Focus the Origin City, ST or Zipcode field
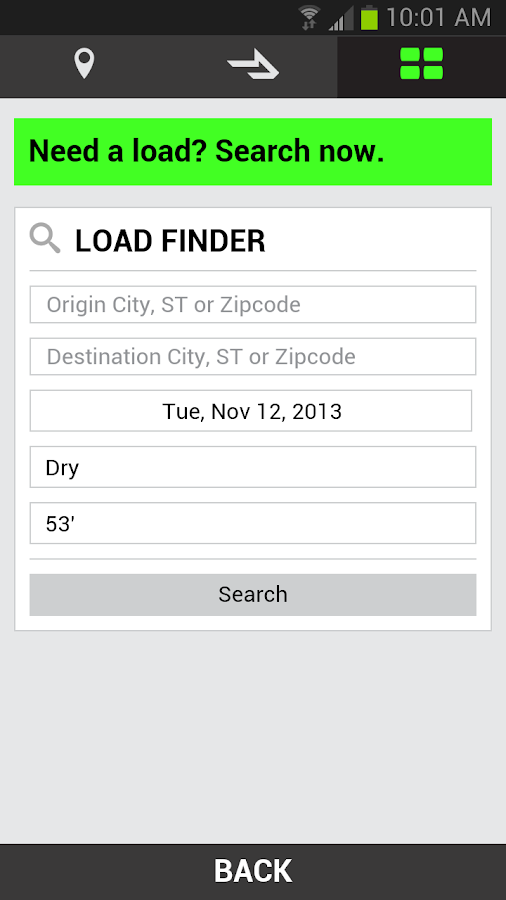This screenshot has height=900, width=506. (x=253, y=304)
